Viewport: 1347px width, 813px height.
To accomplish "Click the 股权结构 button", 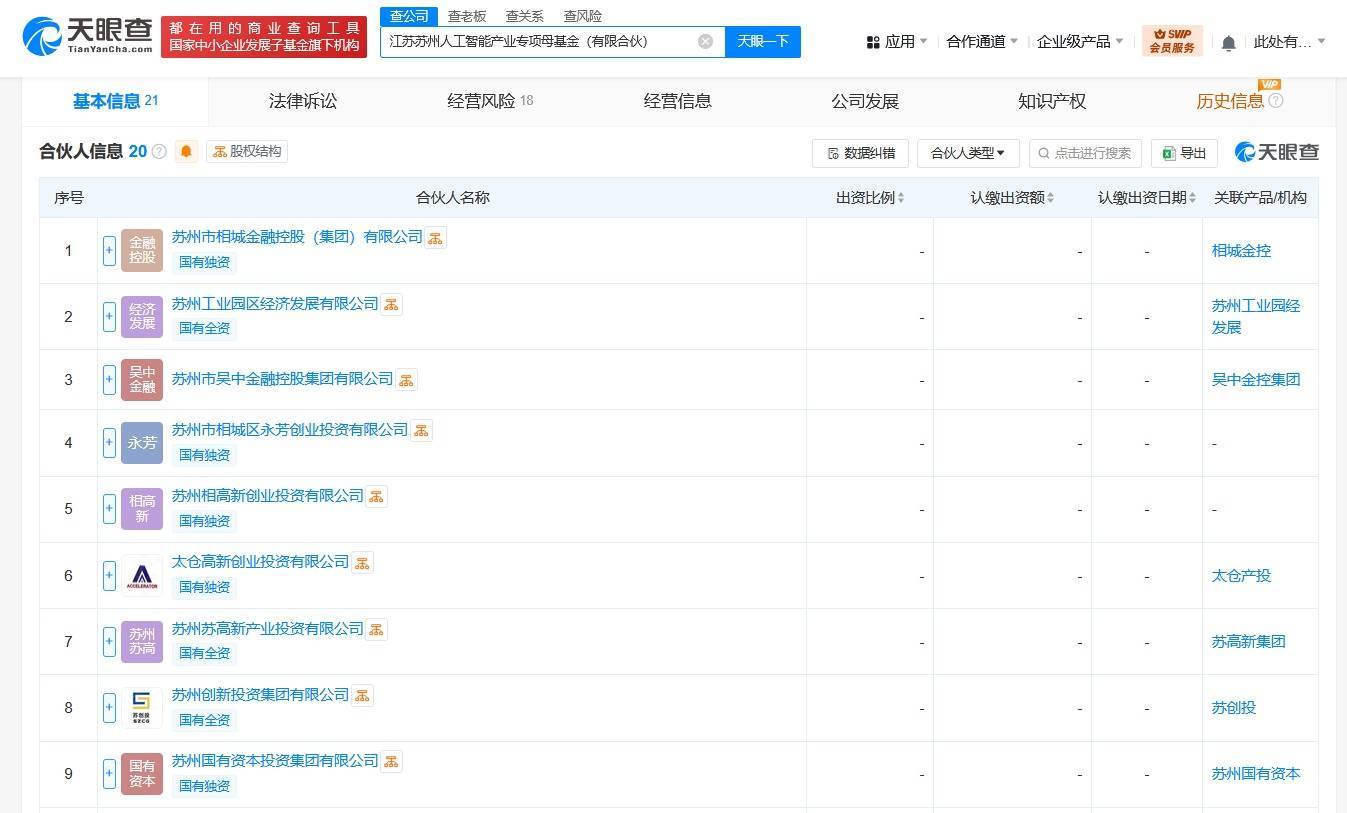I will coord(247,152).
